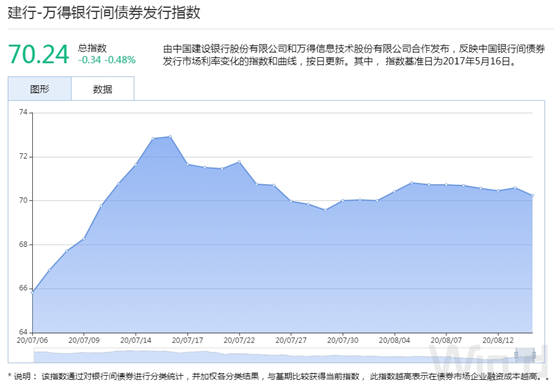Click the lowest dip point after 20/07/27
Viewport: 554px width, 384px height.
tap(325, 210)
